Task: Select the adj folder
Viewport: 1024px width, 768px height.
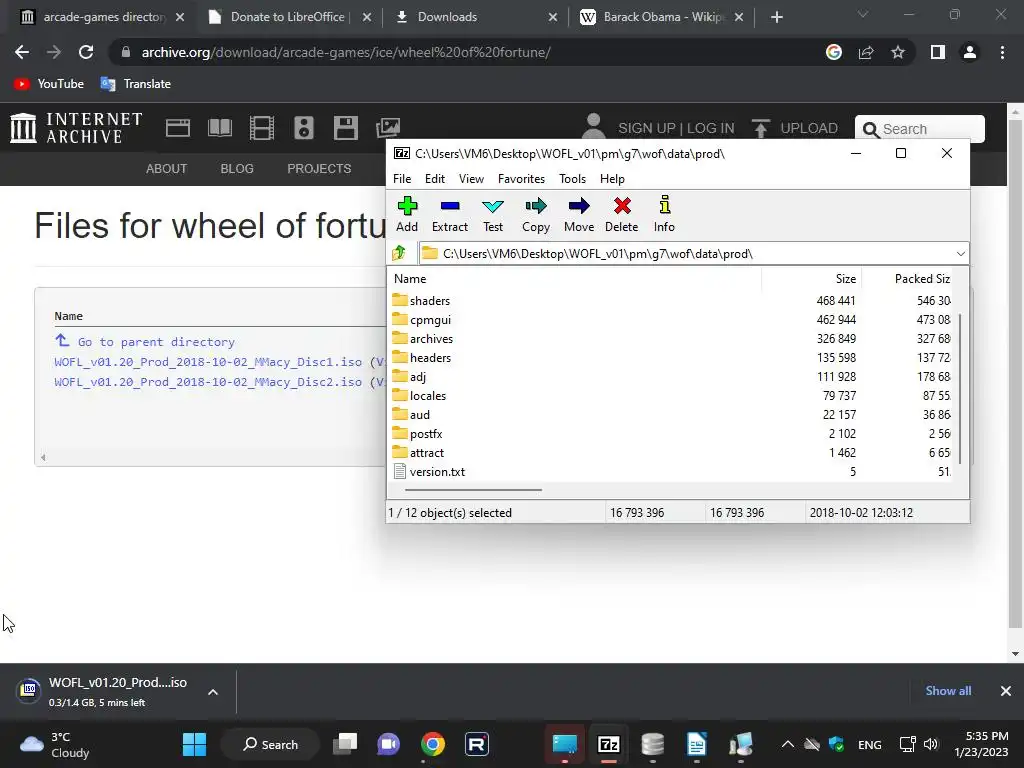Action: click(x=417, y=376)
